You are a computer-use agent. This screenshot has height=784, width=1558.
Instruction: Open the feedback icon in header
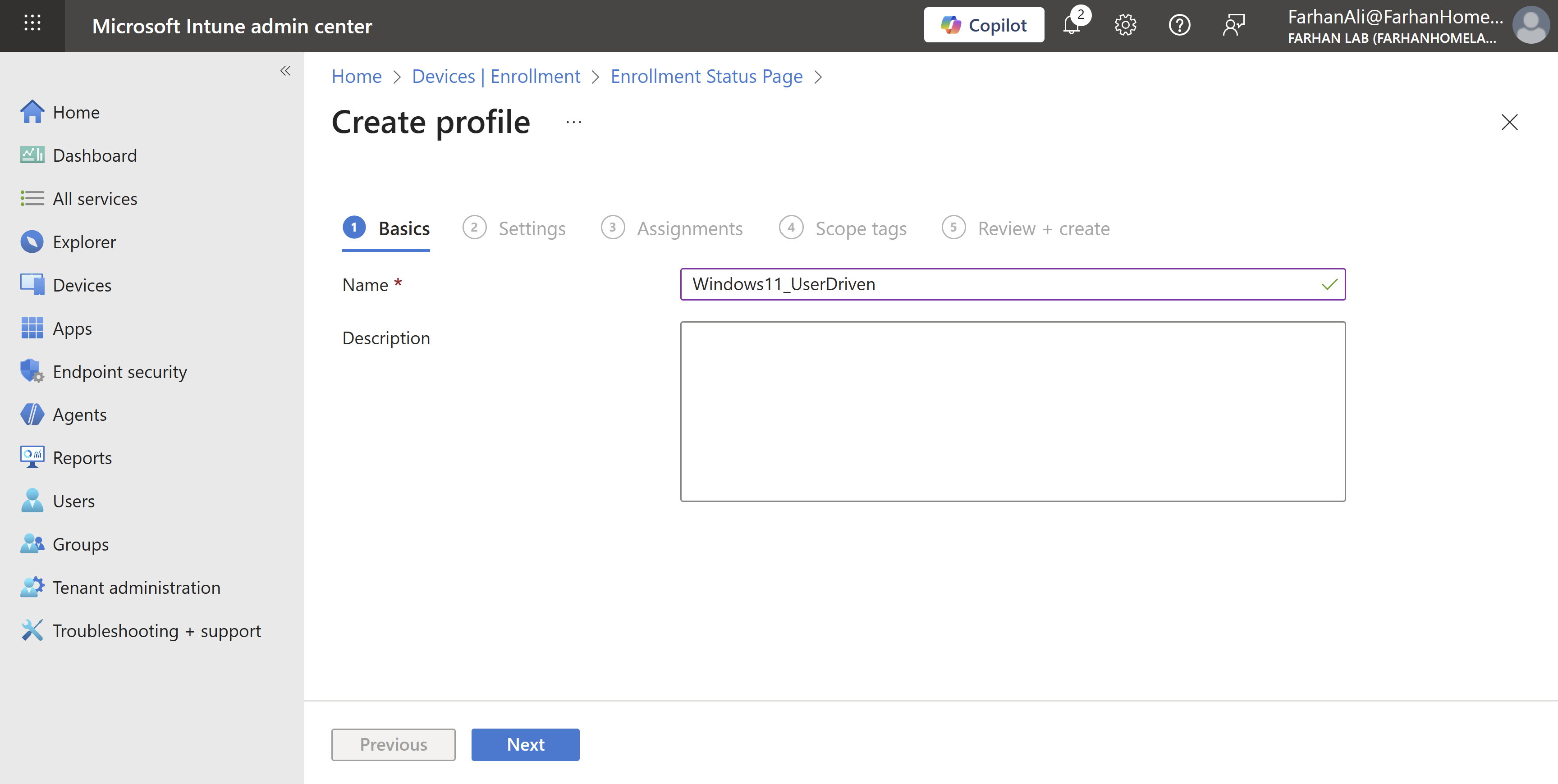click(1233, 25)
